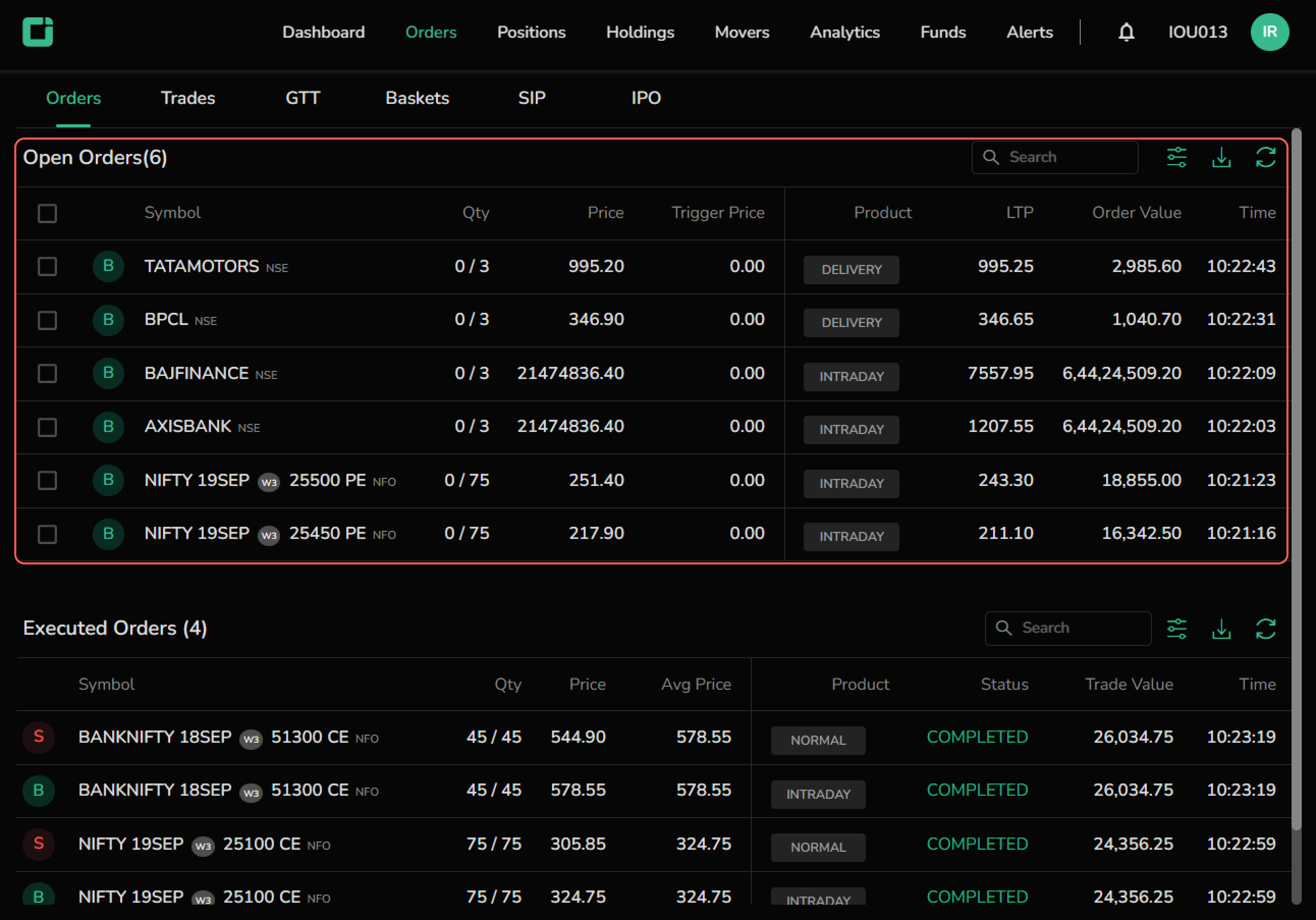This screenshot has height=920, width=1316.
Task: Click TATAMOTORS symbol name
Action: (202, 266)
